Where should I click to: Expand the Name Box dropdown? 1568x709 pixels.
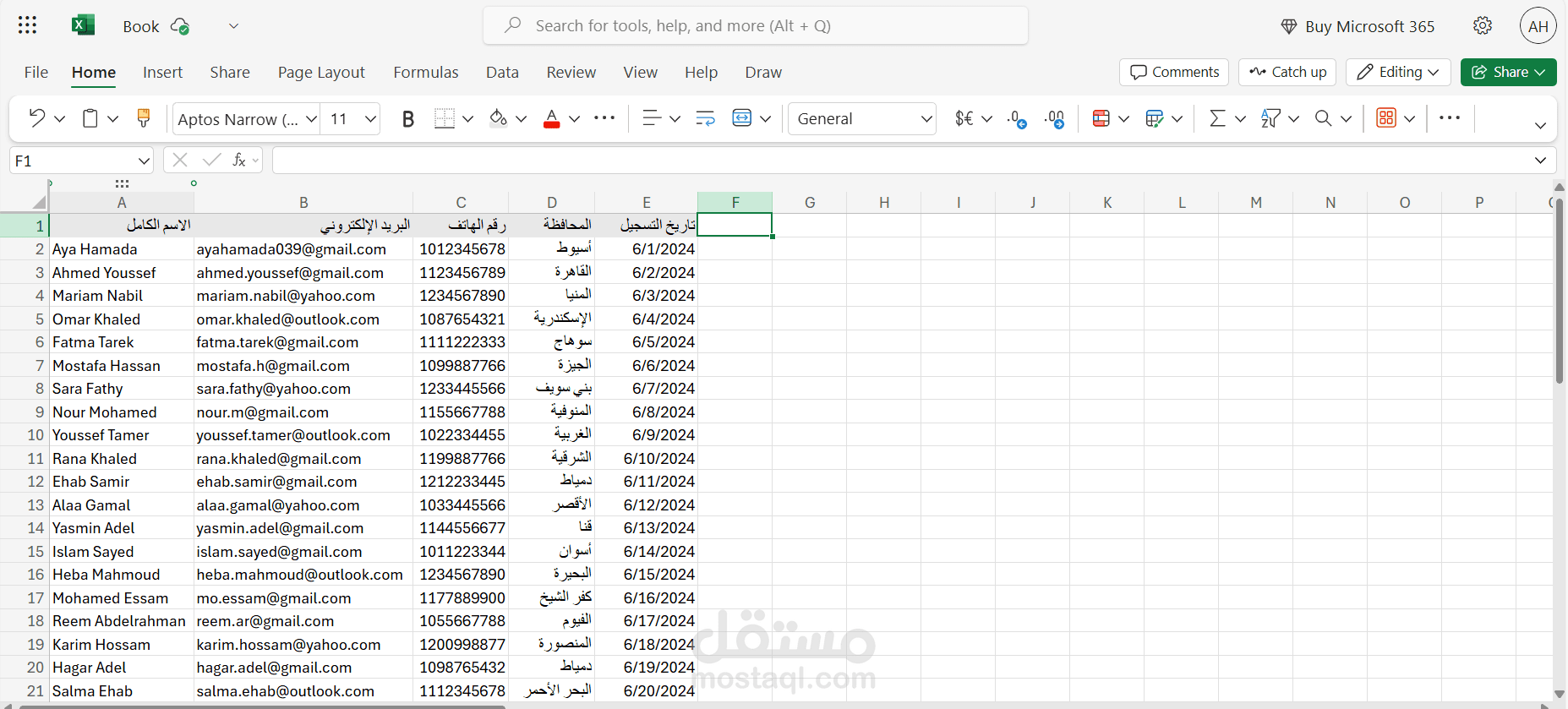[143, 161]
